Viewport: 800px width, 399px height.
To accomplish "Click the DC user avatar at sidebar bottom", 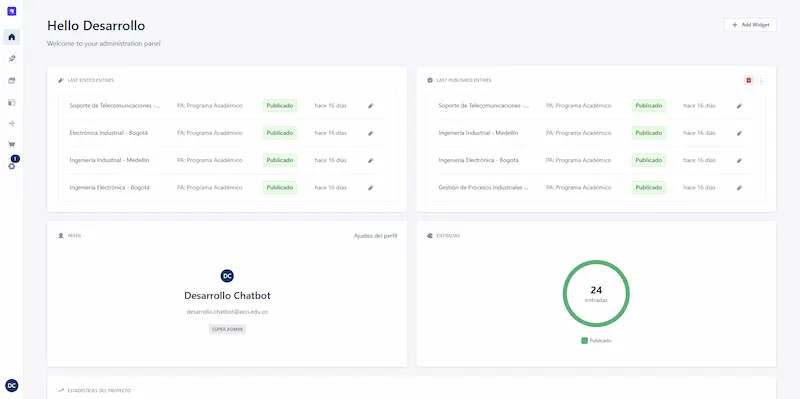I will coord(12,386).
